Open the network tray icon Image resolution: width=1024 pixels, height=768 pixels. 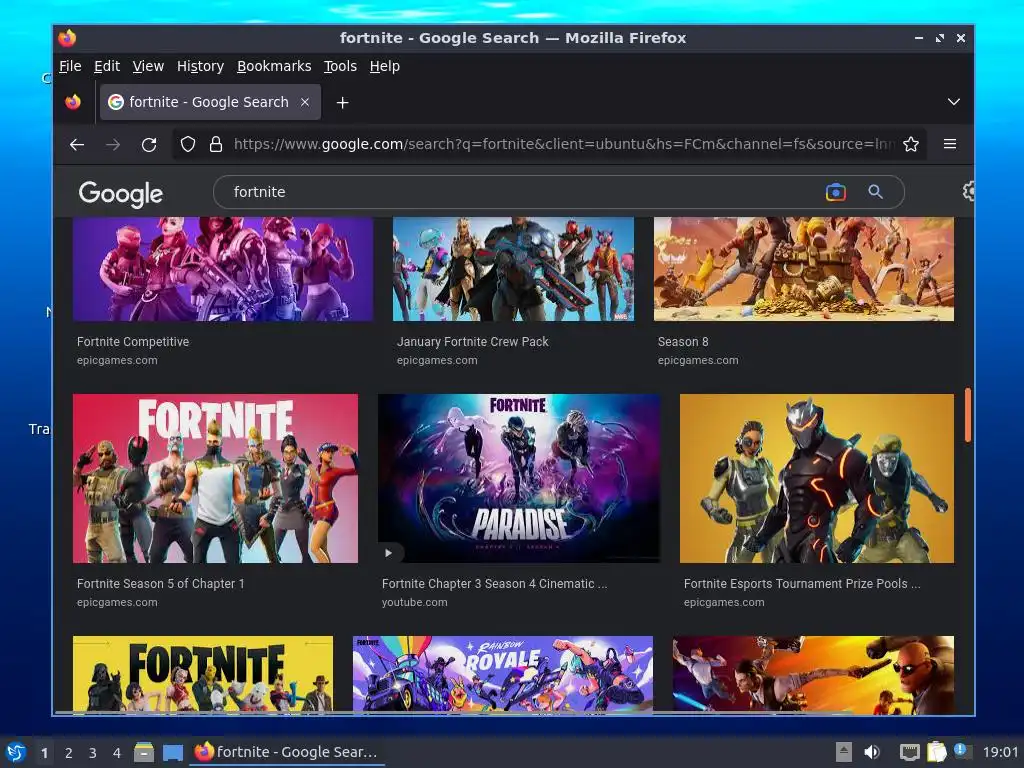910,752
